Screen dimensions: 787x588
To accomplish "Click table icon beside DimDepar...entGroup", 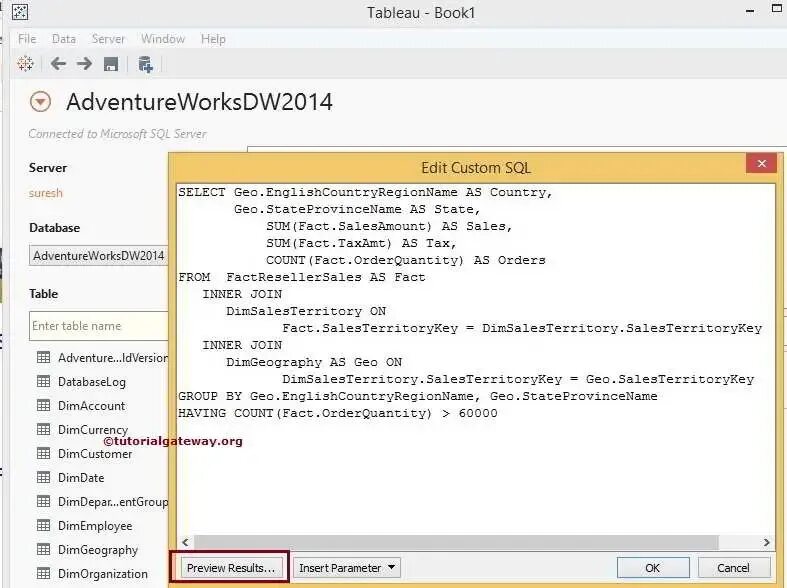I will [44, 501].
